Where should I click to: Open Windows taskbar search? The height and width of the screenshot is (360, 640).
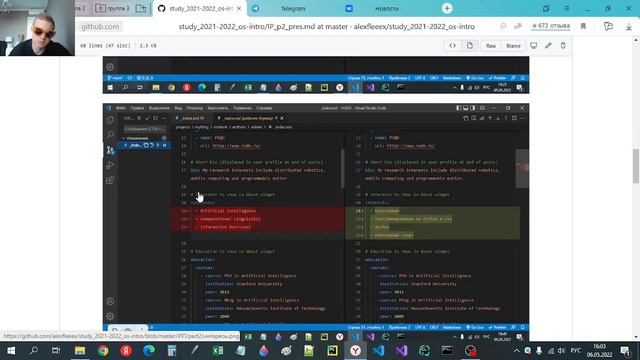(34, 351)
